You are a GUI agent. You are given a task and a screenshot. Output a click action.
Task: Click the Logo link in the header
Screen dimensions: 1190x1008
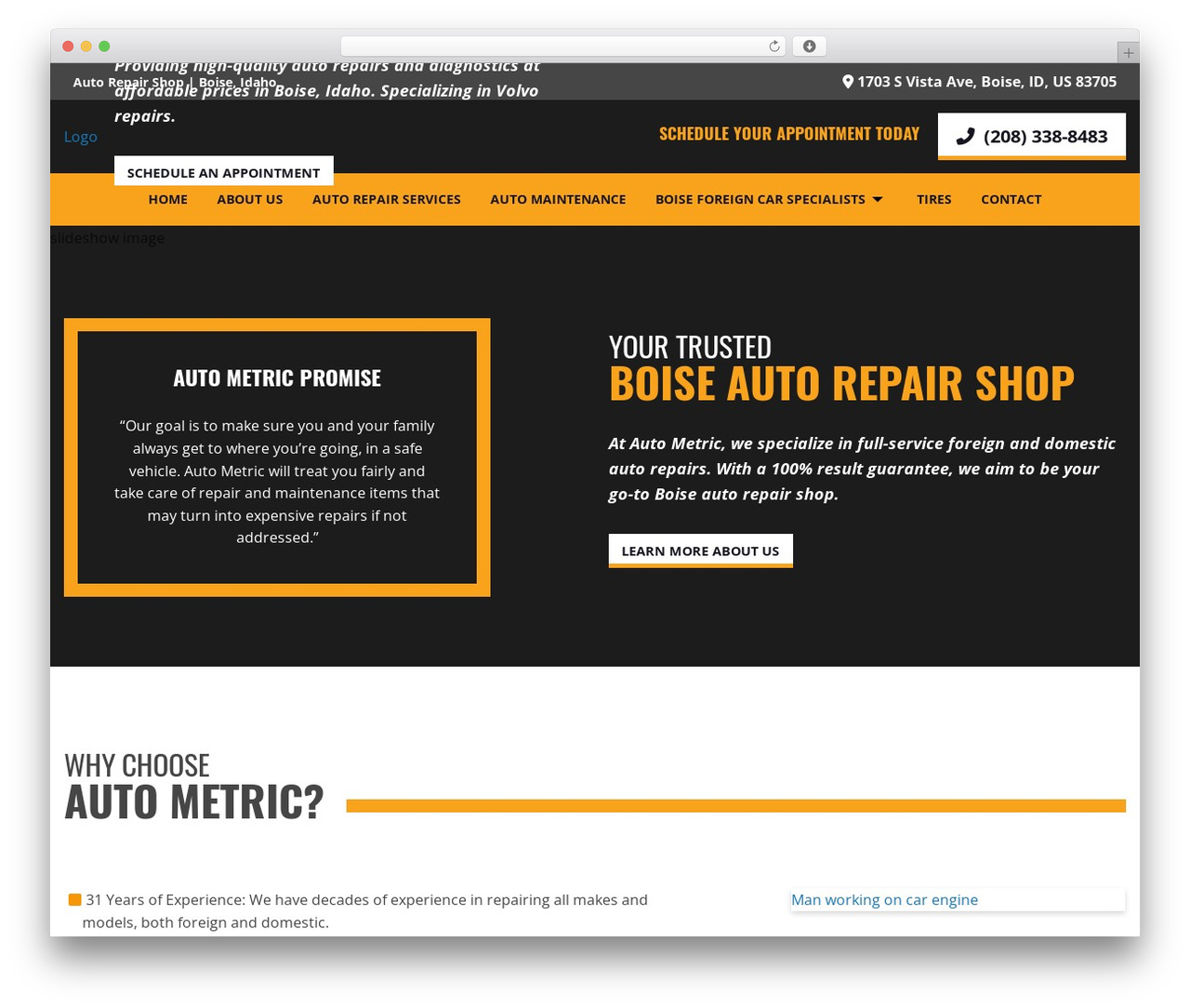pyautogui.click(x=80, y=137)
